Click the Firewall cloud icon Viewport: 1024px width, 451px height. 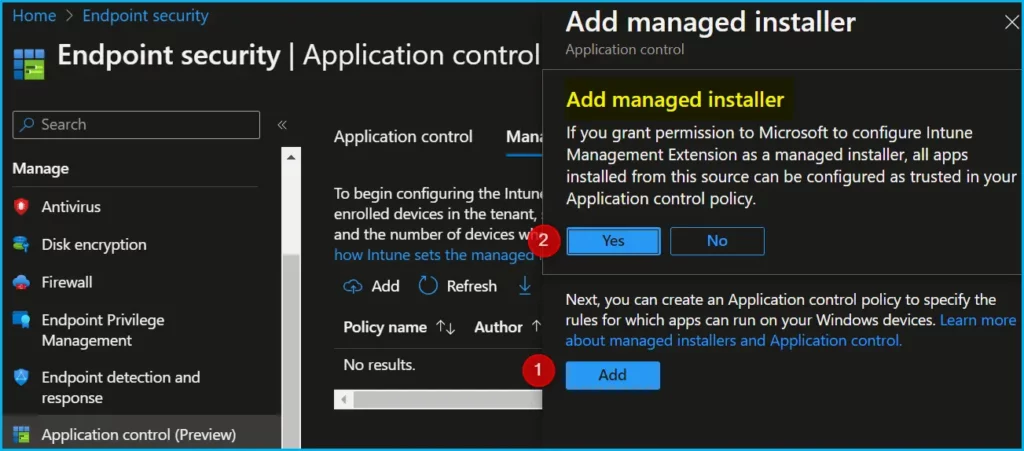click(22, 283)
